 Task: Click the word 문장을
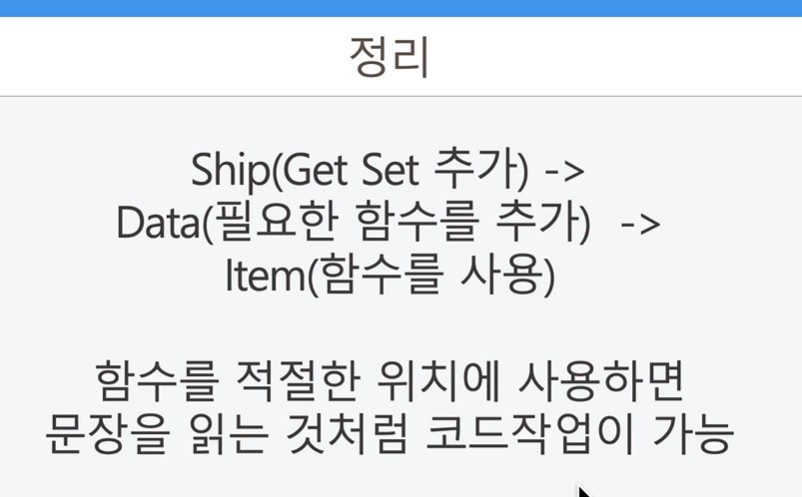(107, 434)
